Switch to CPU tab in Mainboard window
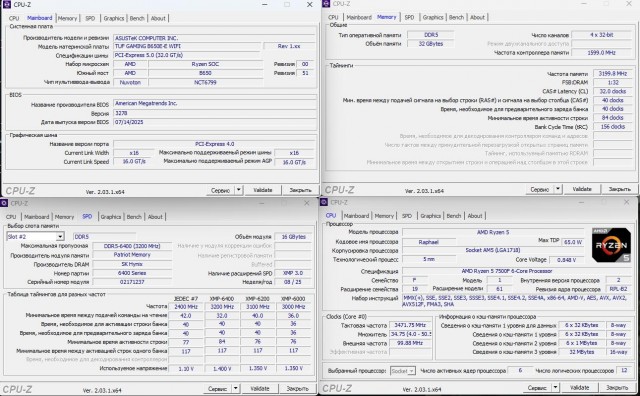Viewport: 640px width, 396px height. tap(14, 18)
